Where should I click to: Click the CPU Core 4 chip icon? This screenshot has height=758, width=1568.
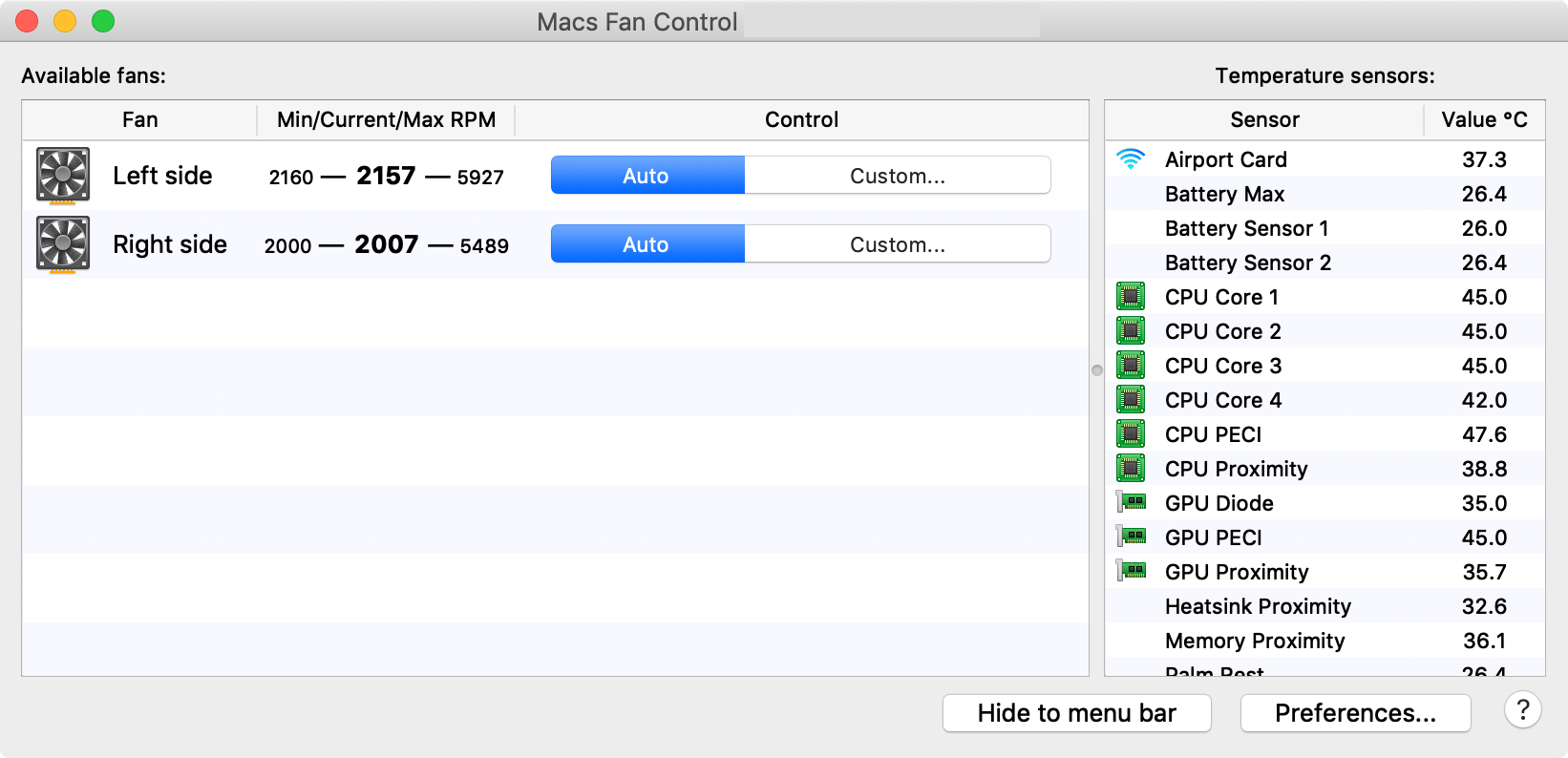tap(1131, 400)
